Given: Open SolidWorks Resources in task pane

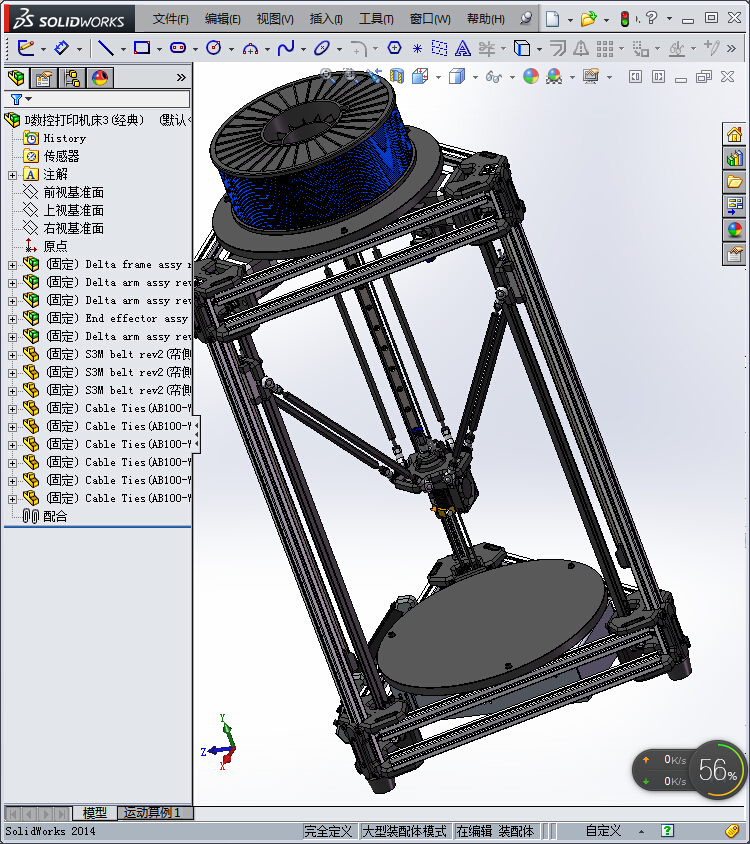Looking at the screenshot, I should coord(734,134).
